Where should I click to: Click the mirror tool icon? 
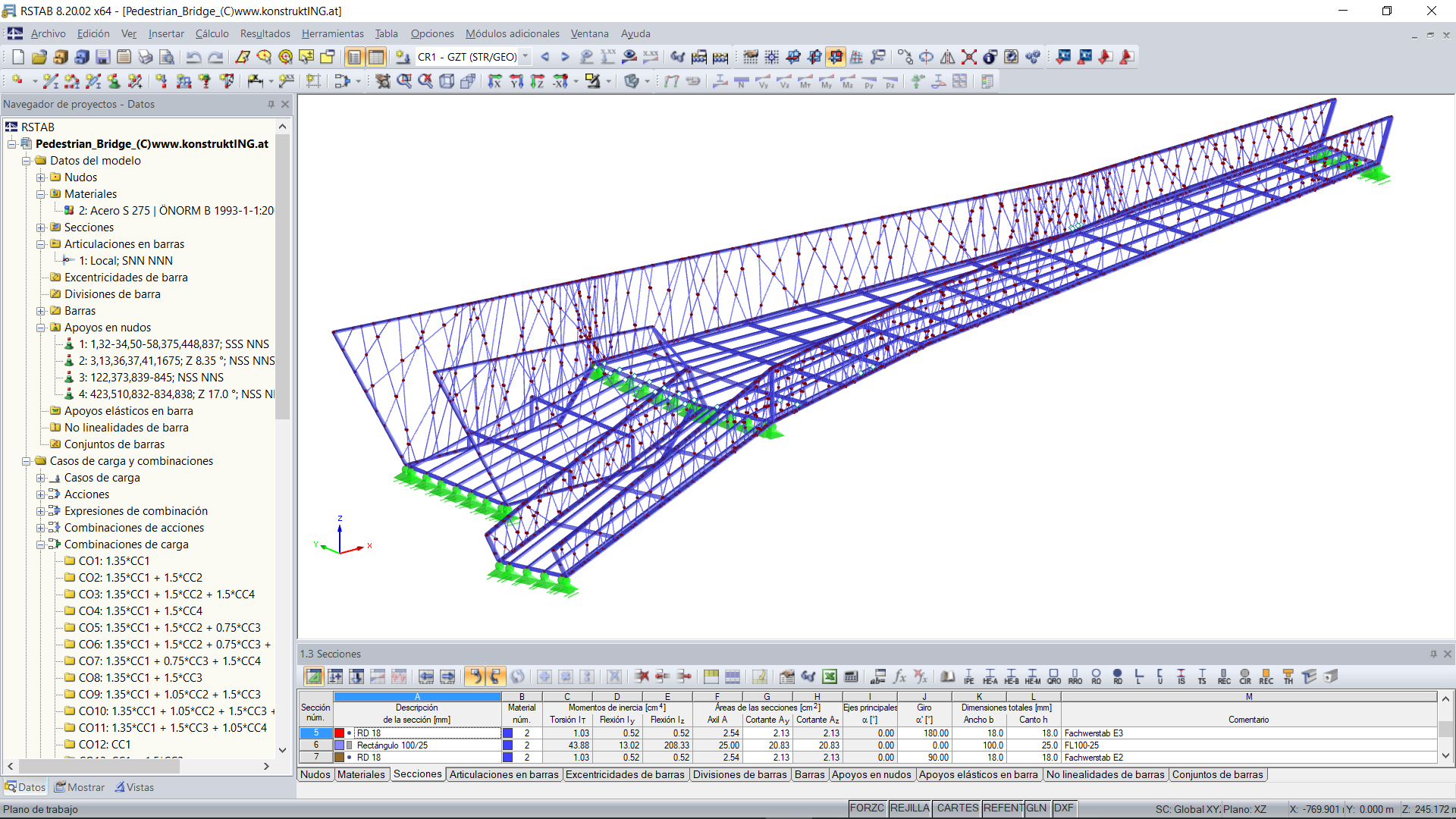pos(947,57)
